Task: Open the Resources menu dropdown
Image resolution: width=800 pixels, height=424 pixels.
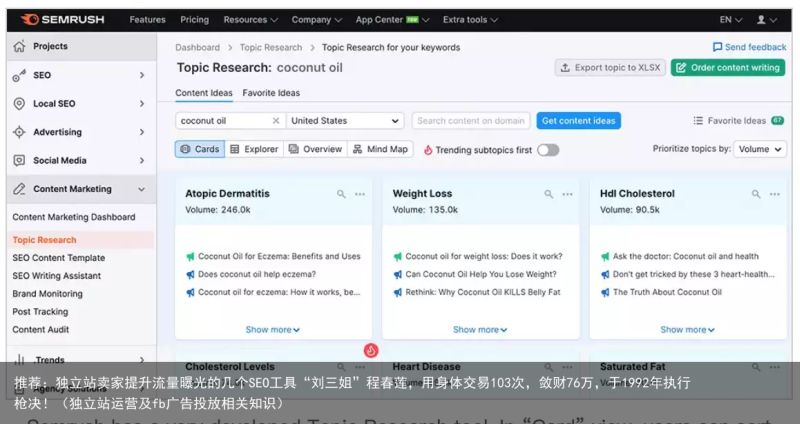Action: (x=251, y=20)
